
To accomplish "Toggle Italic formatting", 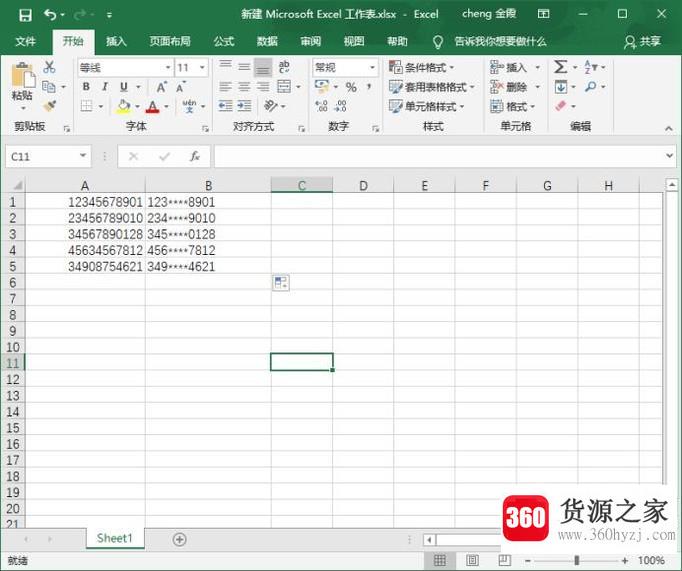I will pos(105,87).
